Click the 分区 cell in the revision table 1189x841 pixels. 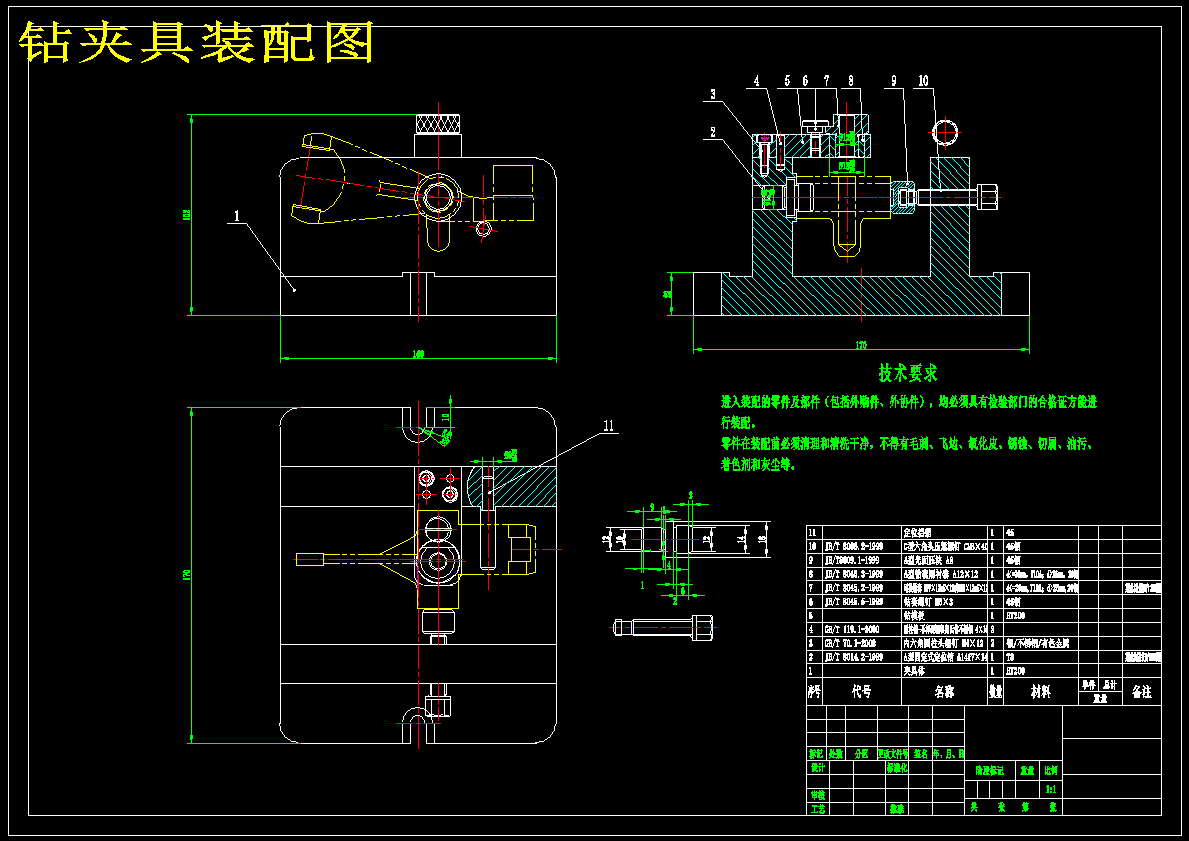861,754
